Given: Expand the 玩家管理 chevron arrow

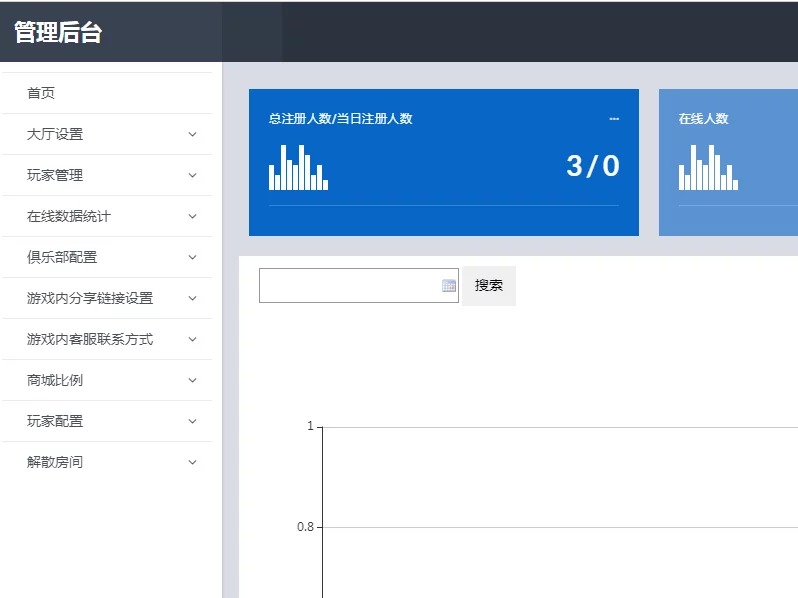Looking at the screenshot, I should click(193, 175).
